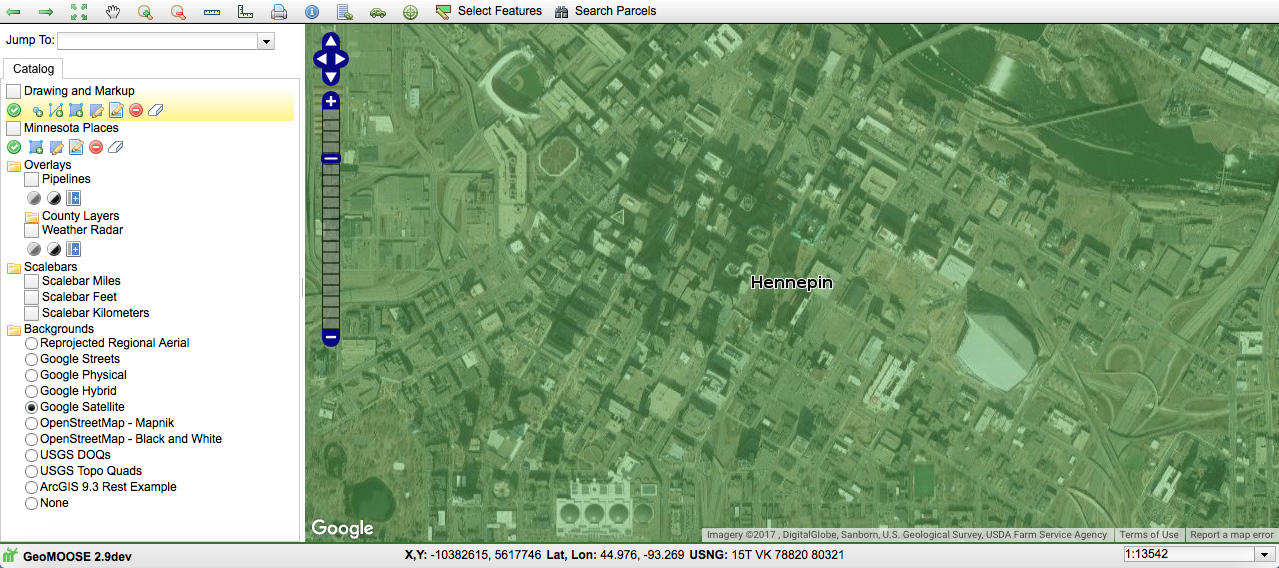Select OpenStreetMap - Mapnik background
This screenshot has width=1279, height=568.
(31, 423)
